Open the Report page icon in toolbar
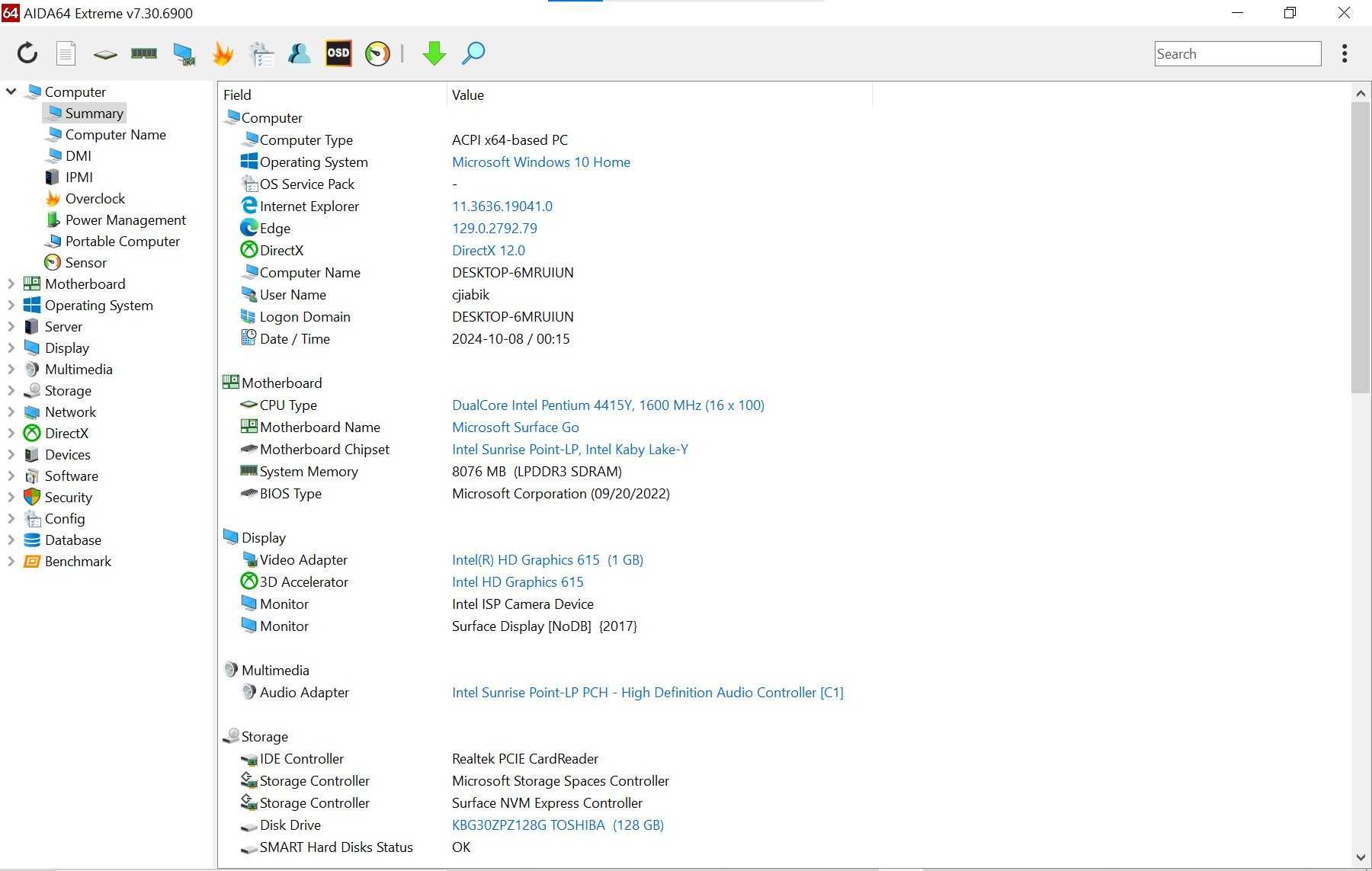The height and width of the screenshot is (871, 1372). click(x=66, y=53)
